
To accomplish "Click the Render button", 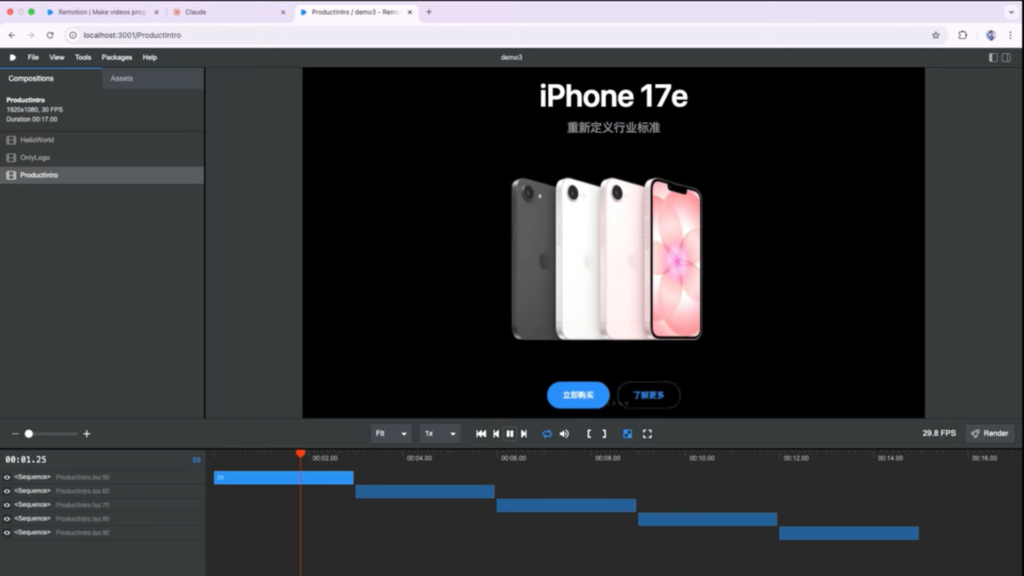I will [990, 433].
